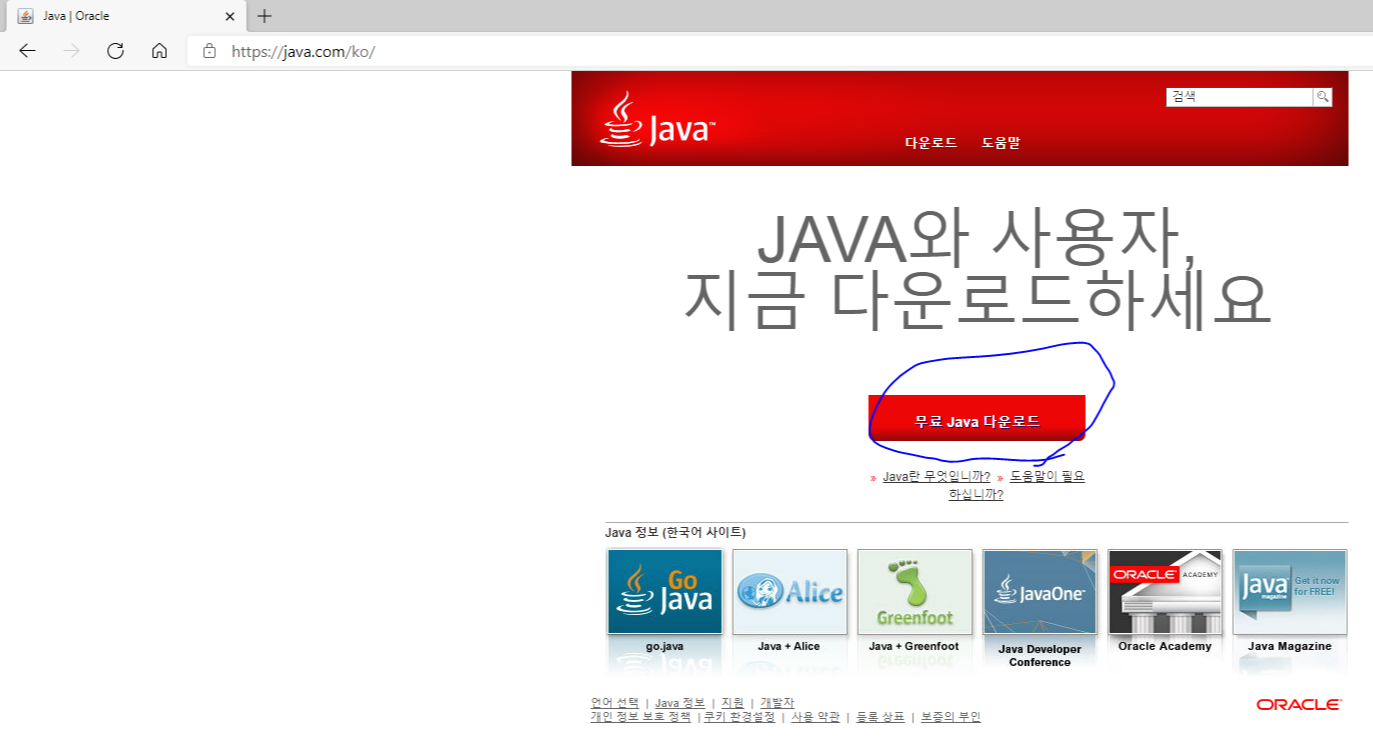The width and height of the screenshot is (1373, 741).
Task: Click the Java + Alice caption text
Action: (789, 646)
